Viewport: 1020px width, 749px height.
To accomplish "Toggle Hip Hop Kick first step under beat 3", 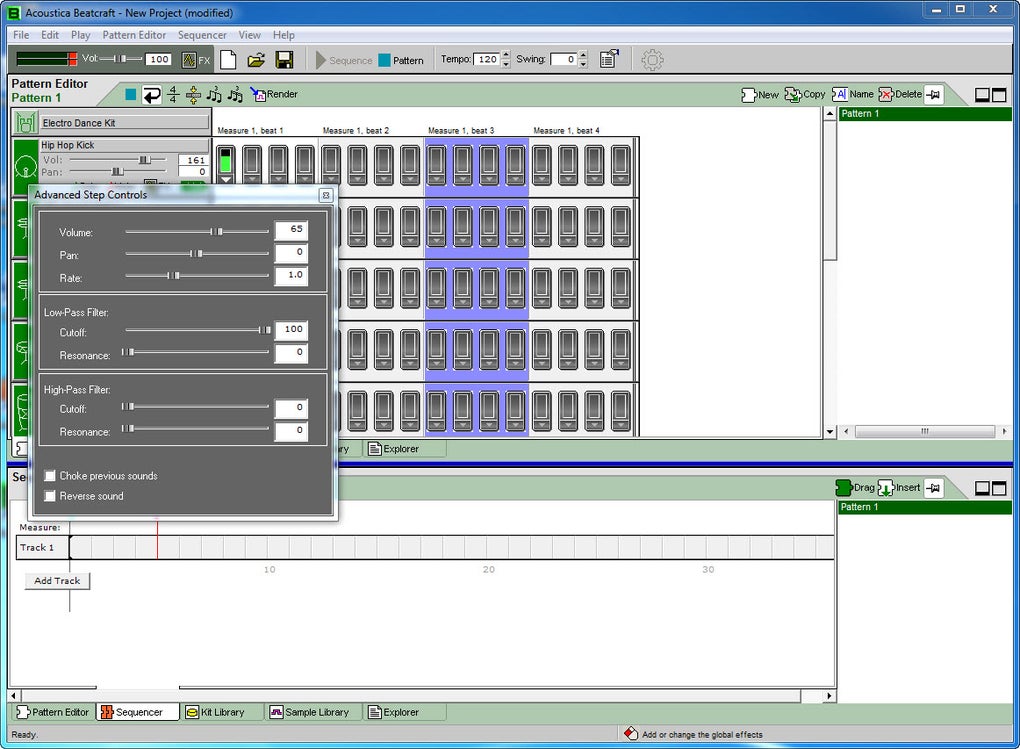I will coord(436,161).
